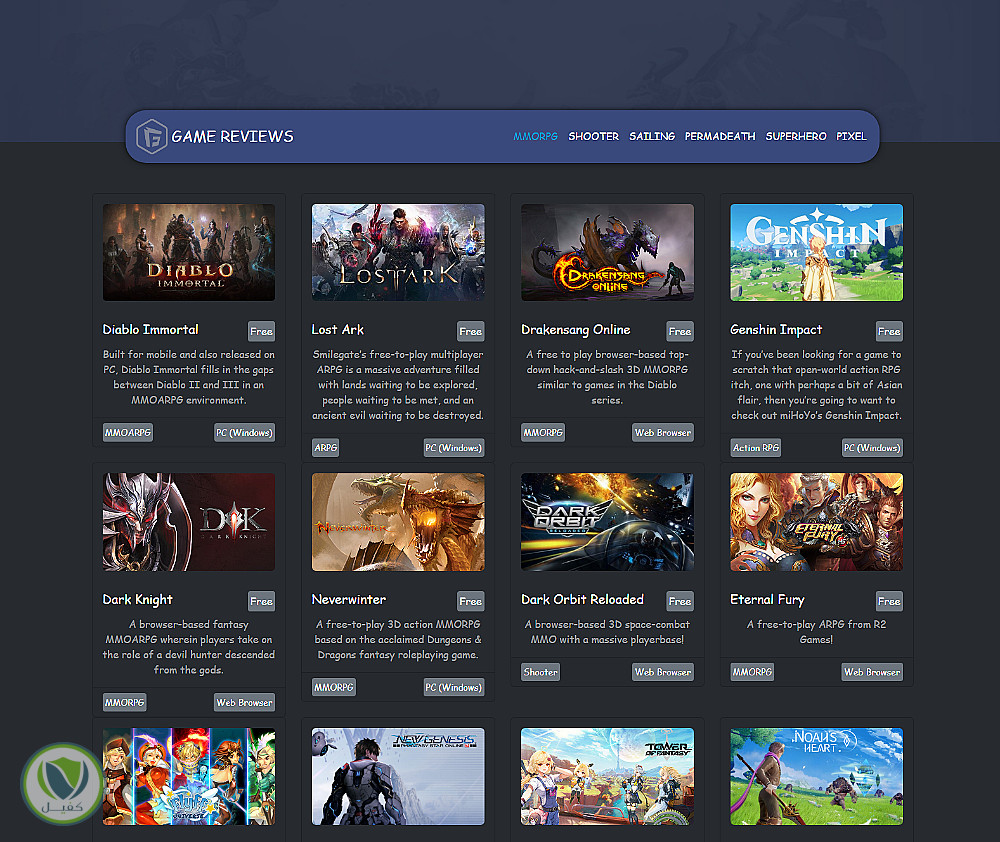Click the Eternal Fury title
Screen dimensions: 1000x842
pos(767,600)
